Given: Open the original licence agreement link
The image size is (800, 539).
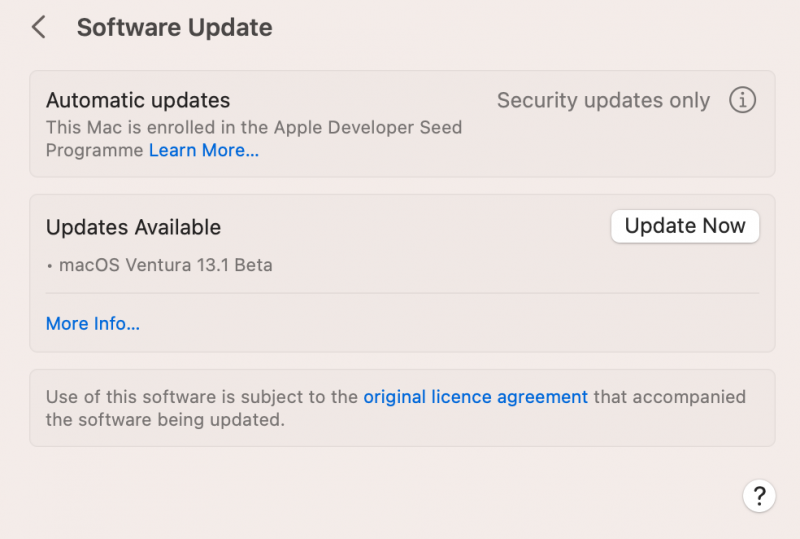Looking at the screenshot, I should pyautogui.click(x=475, y=397).
